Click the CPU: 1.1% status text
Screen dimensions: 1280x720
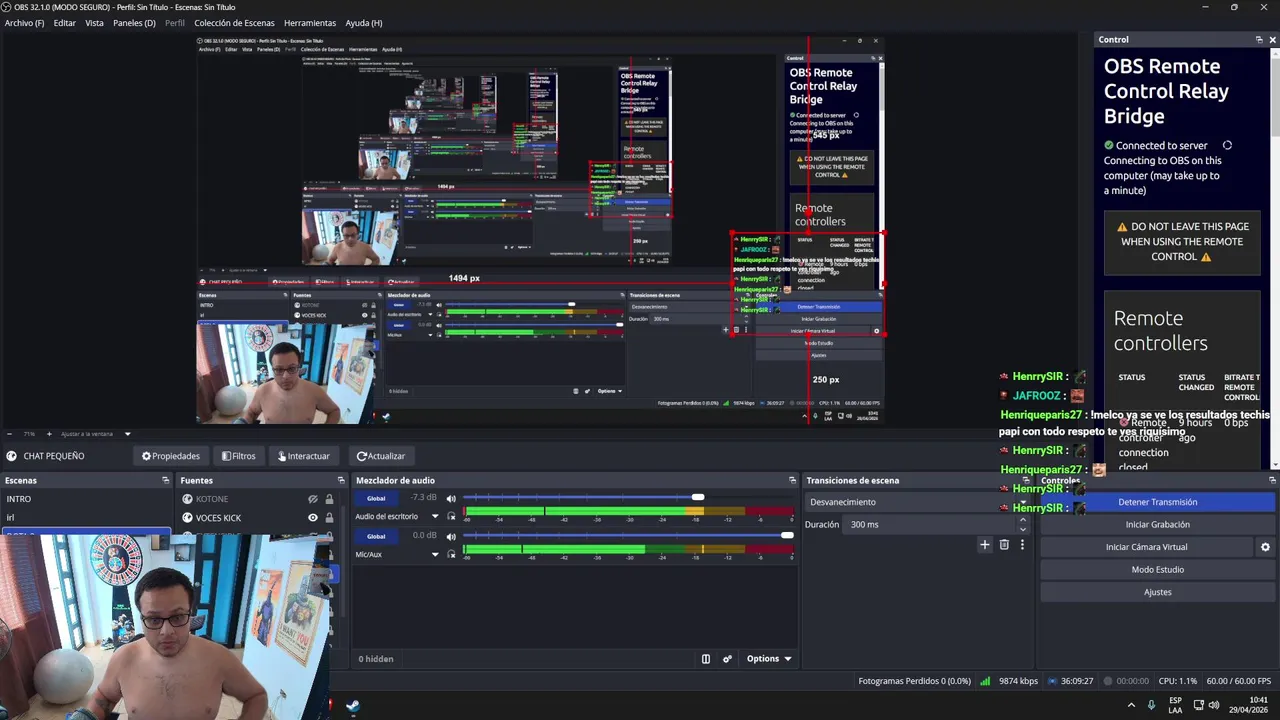[1177, 681]
